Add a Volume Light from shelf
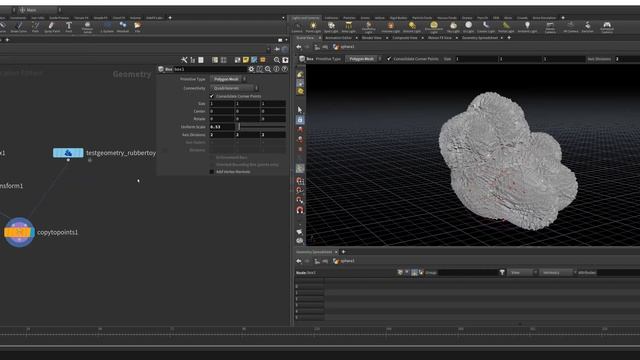 click(x=390, y=27)
